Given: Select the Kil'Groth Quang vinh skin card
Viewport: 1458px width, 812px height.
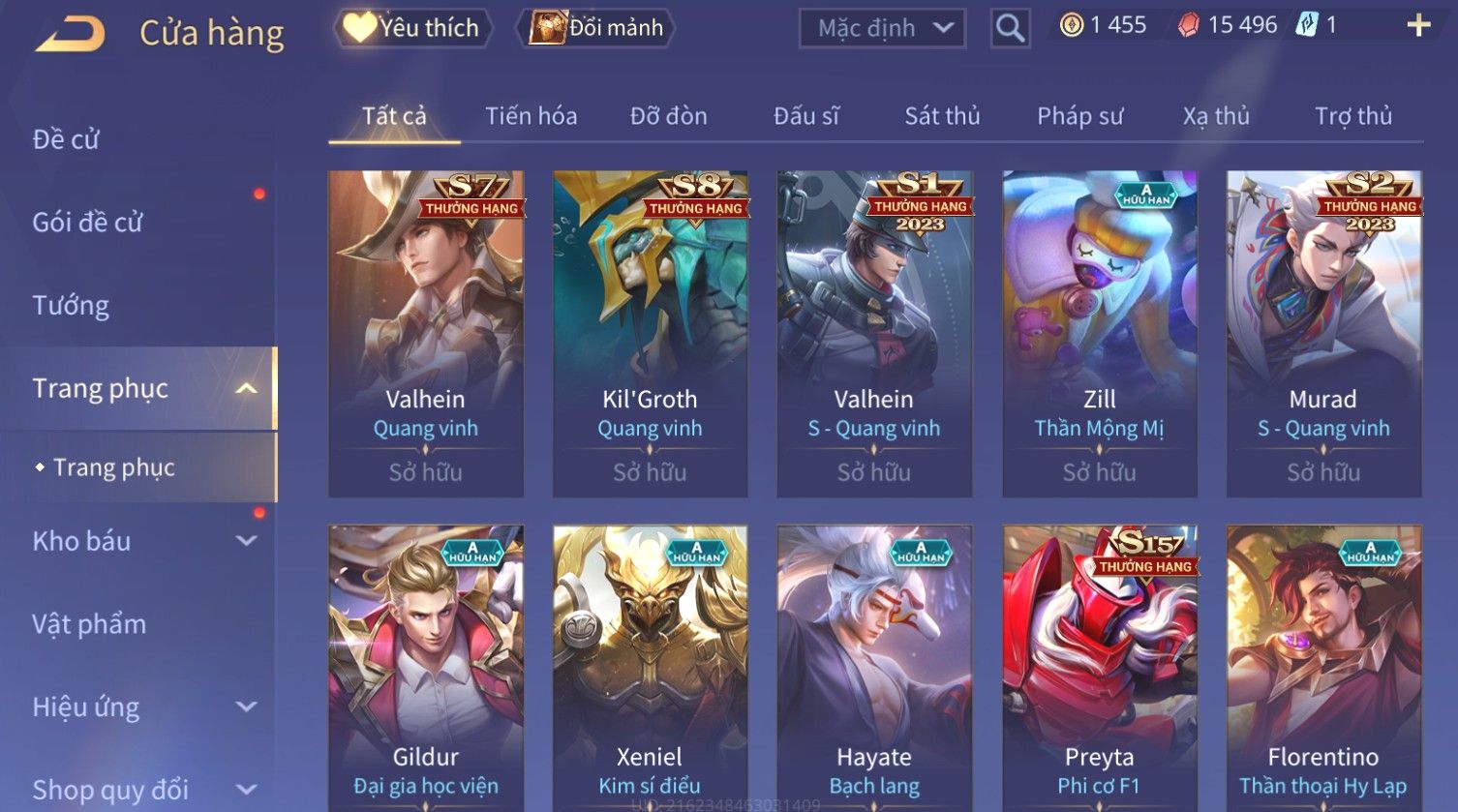Looking at the screenshot, I should click(x=650, y=334).
